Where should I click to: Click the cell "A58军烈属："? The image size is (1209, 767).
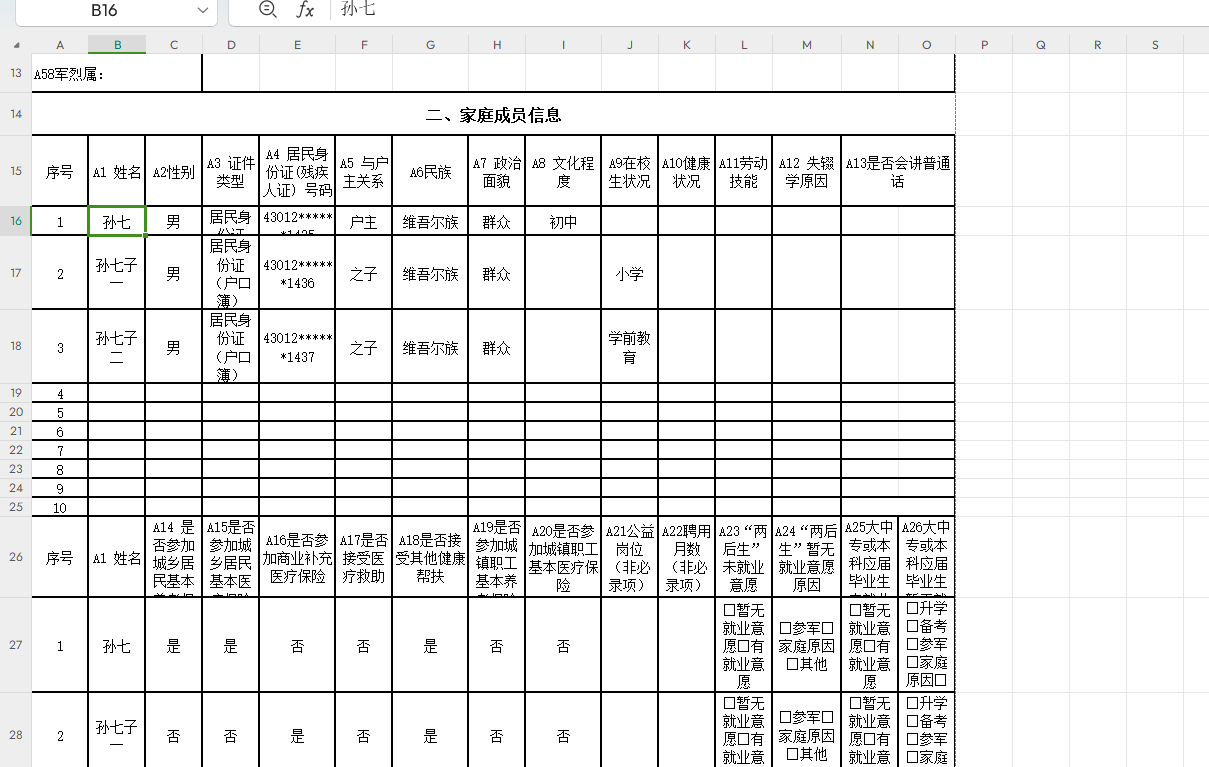coord(117,73)
